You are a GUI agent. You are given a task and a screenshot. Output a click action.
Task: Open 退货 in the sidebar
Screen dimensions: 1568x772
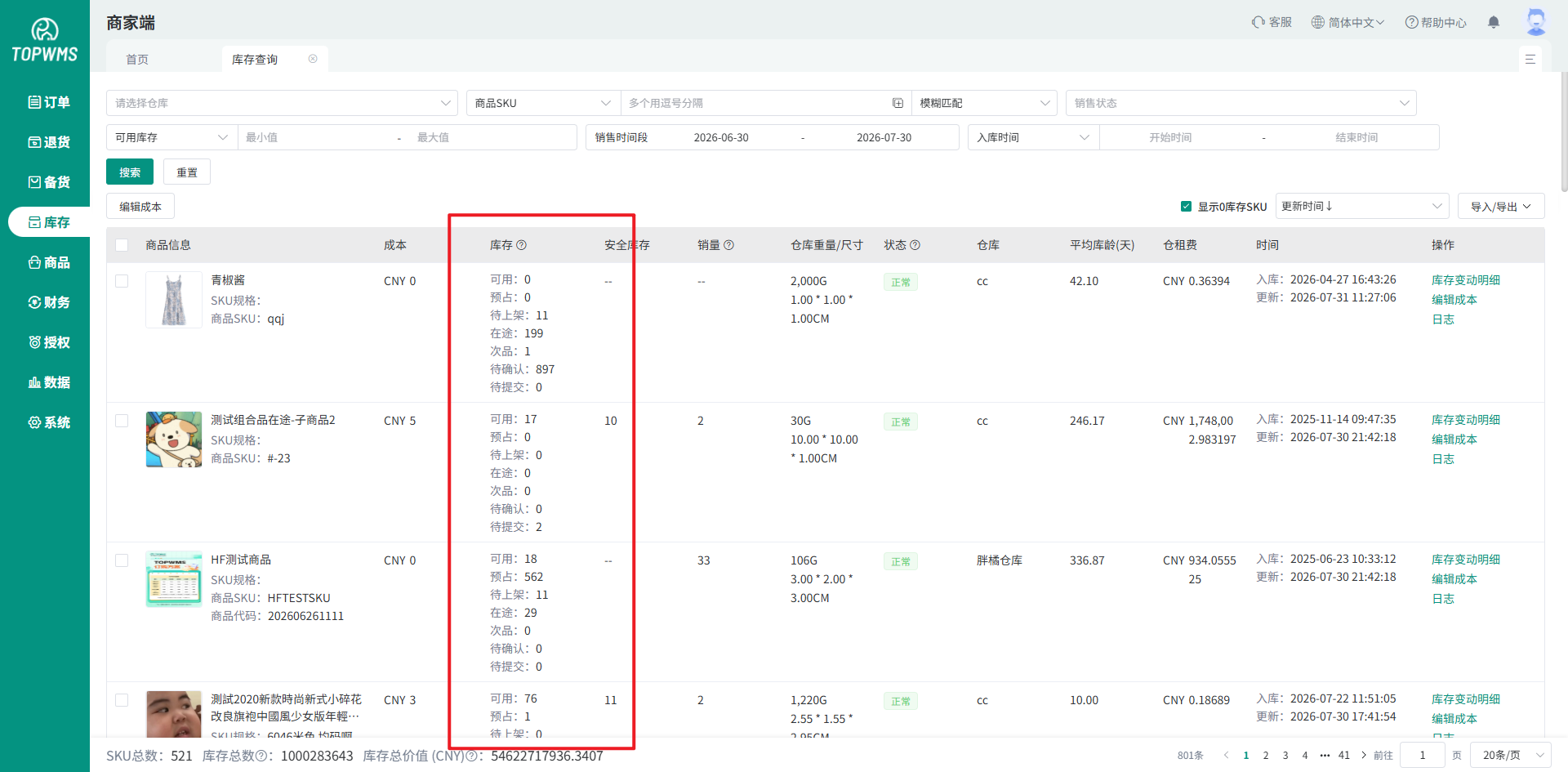49,142
